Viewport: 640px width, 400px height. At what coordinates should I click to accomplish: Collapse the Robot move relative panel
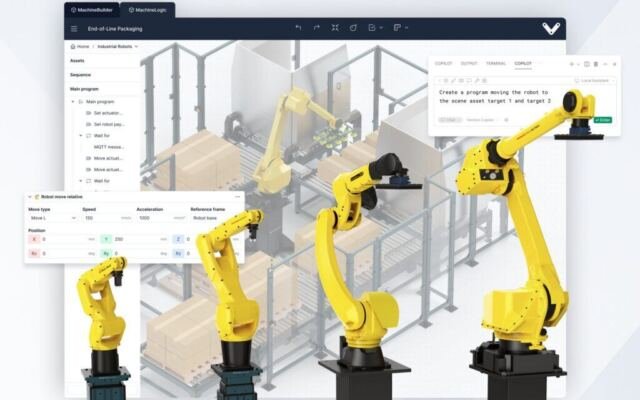(x=29, y=197)
